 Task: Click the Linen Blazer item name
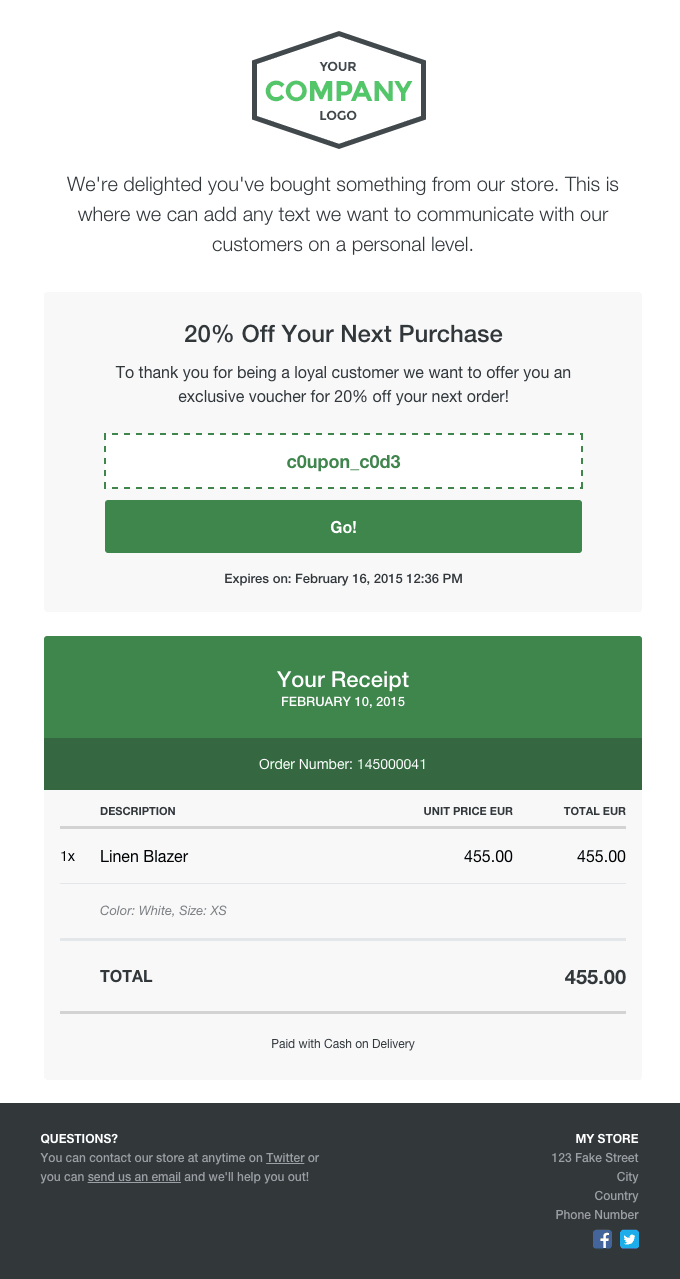click(x=144, y=856)
